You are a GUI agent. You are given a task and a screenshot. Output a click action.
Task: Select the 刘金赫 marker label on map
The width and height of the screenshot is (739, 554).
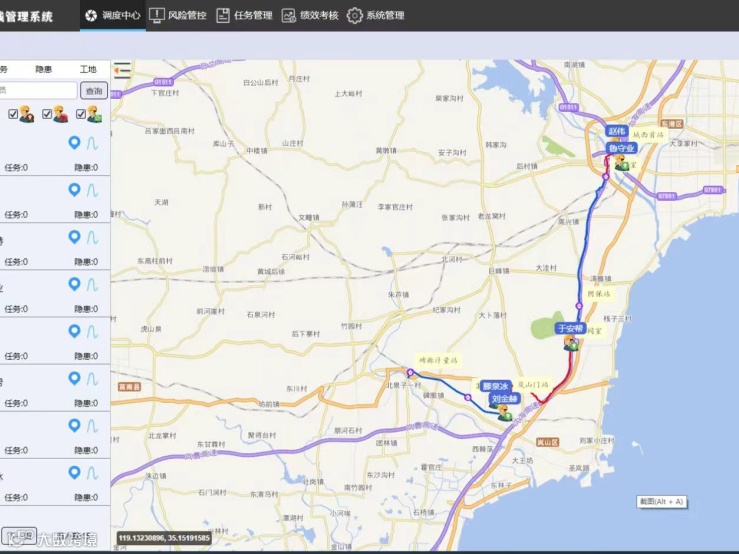tap(505, 399)
